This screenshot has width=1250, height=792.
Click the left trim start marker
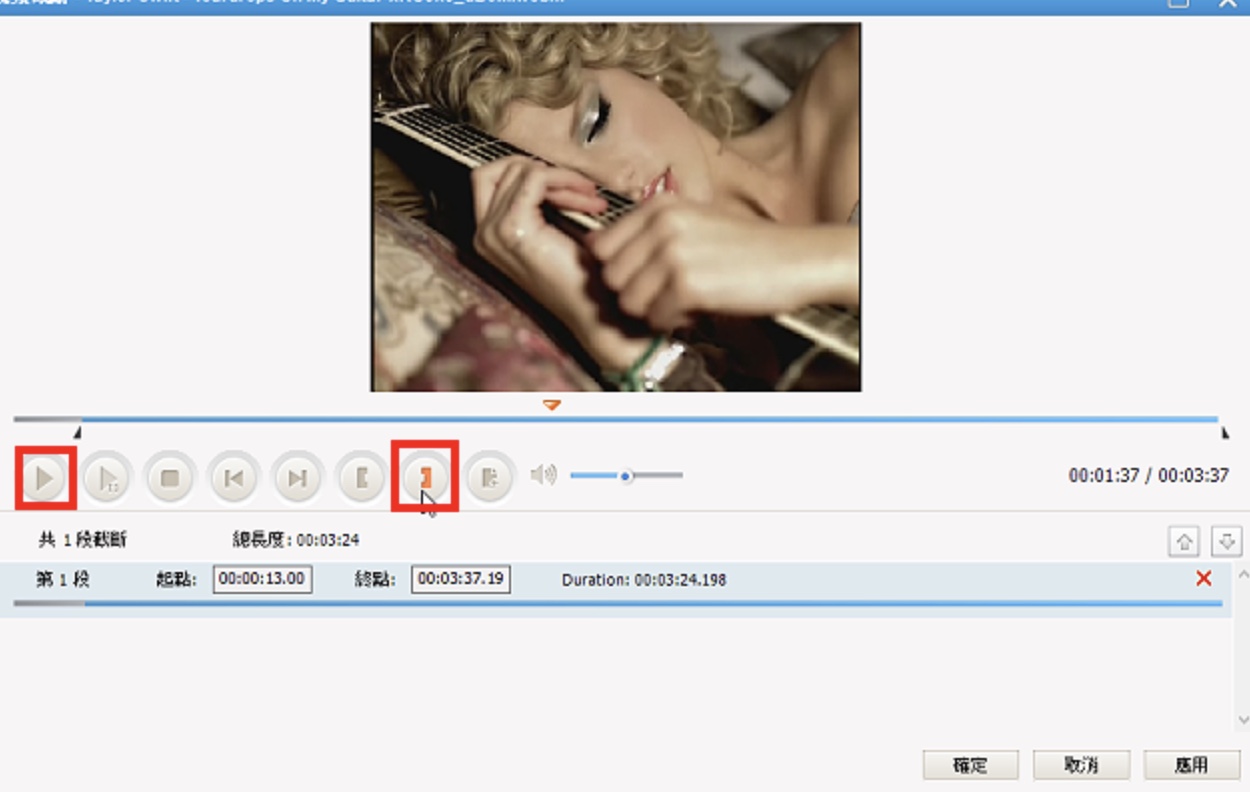pyautogui.click(x=78, y=432)
